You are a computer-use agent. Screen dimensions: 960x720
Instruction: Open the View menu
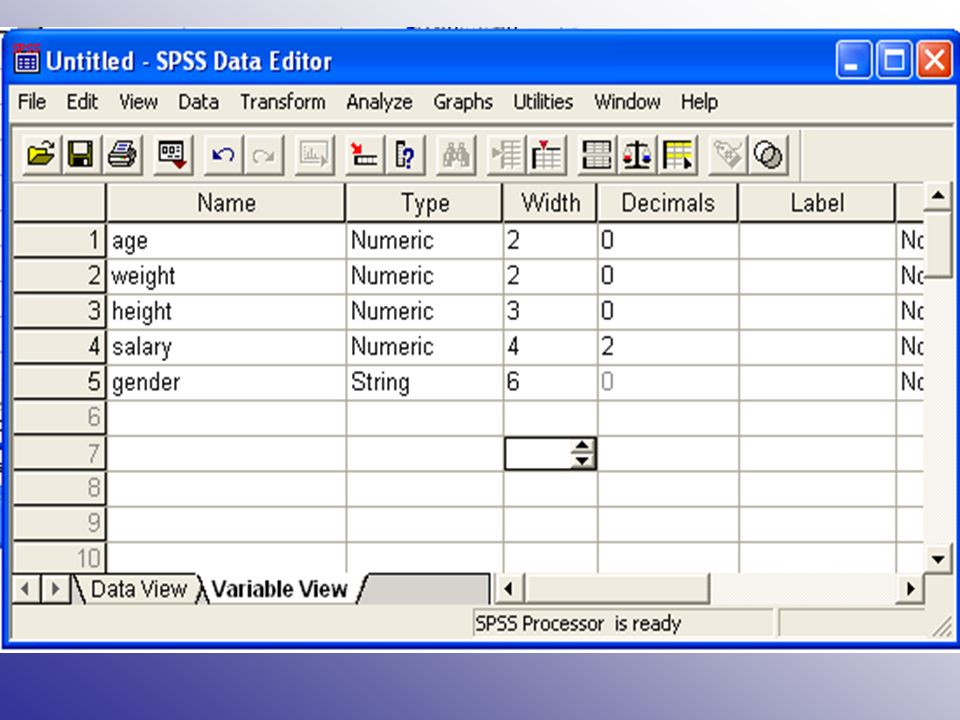[x=138, y=102]
